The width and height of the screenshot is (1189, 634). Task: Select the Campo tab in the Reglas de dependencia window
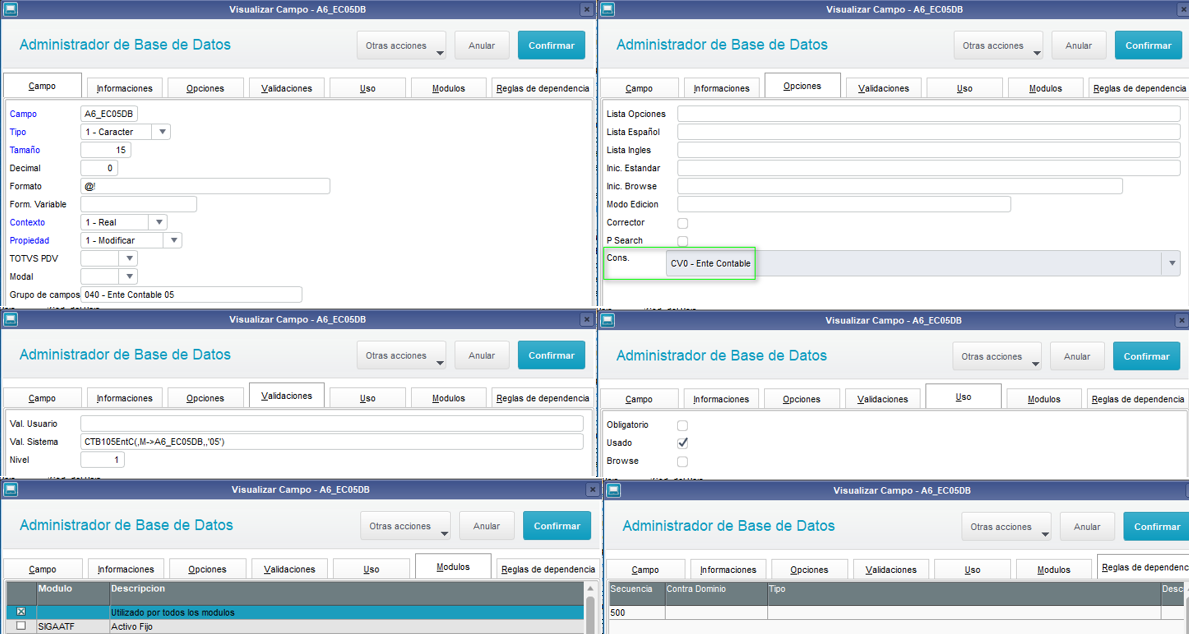click(x=645, y=570)
